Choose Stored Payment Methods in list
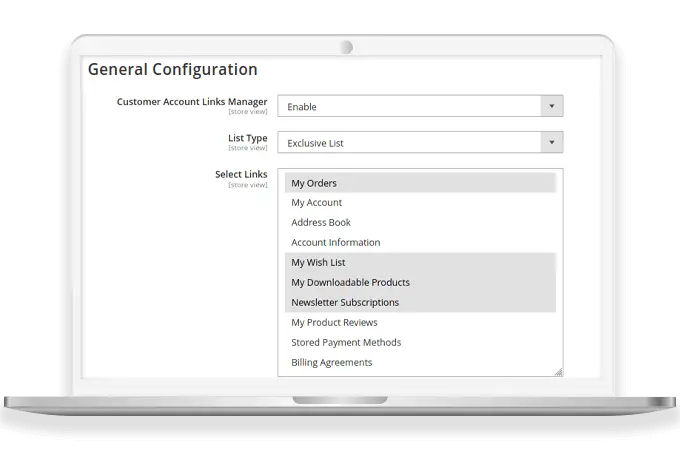This screenshot has height=450, width=680. click(x=346, y=343)
